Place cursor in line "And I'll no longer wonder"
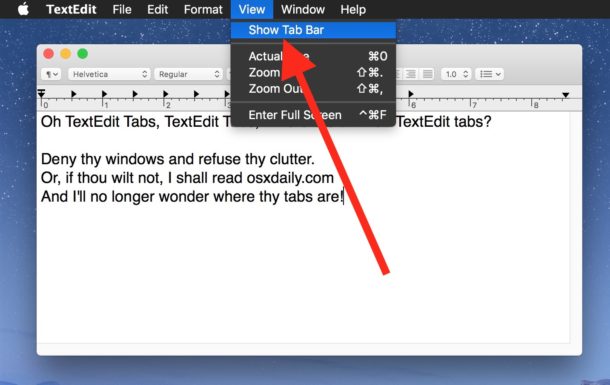This screenshot has width=610, height=385. pyautogui.click(x=192, y=197)
